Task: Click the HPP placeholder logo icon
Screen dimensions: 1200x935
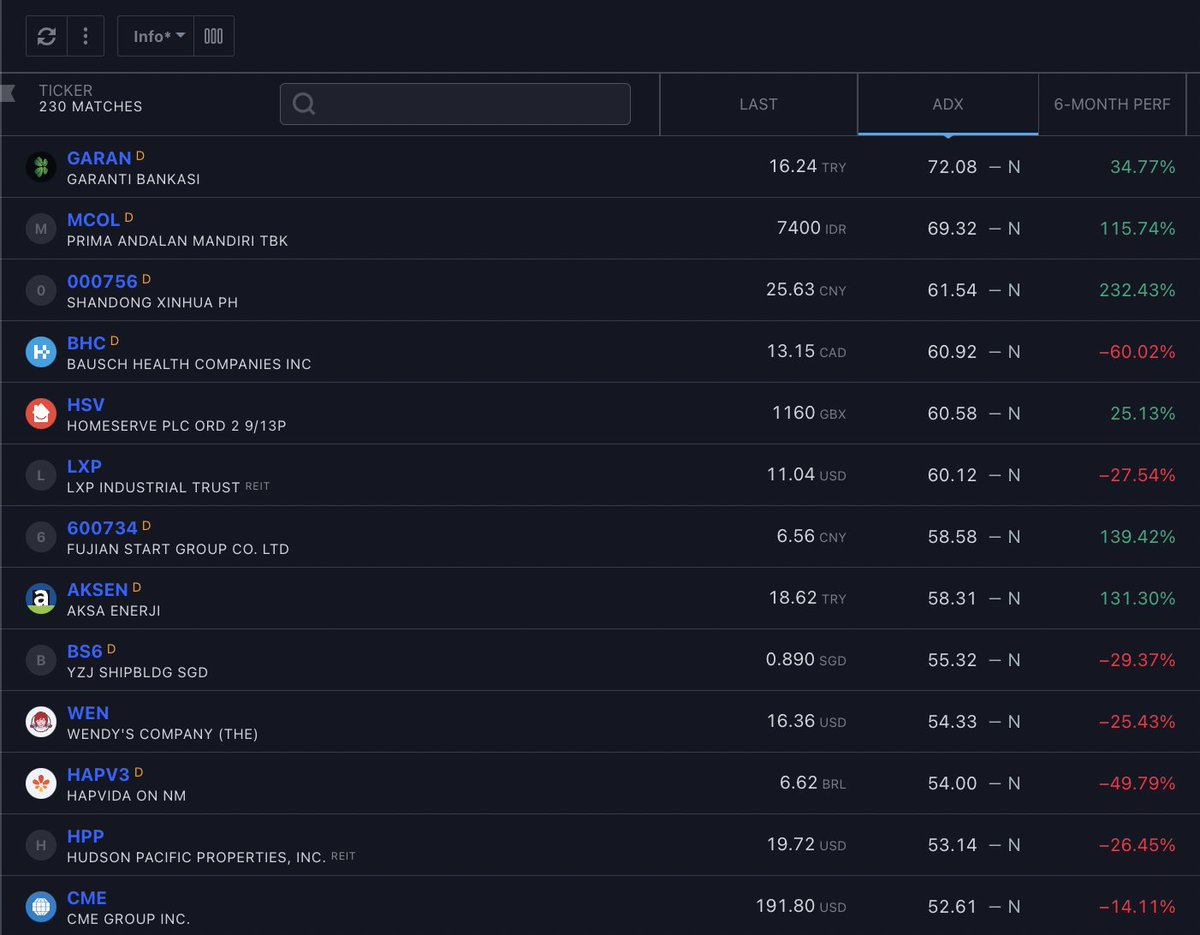Action: coord(41,846)
